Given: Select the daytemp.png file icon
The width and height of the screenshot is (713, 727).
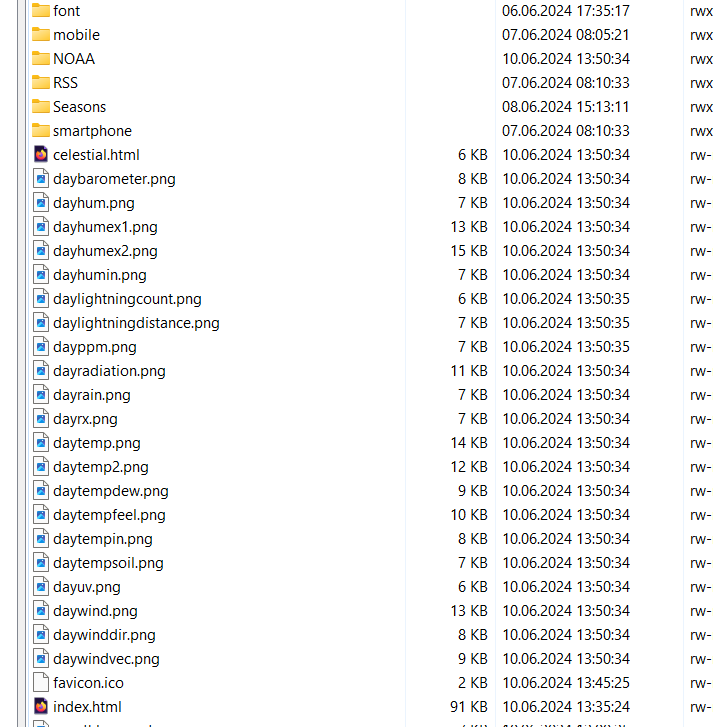Looking at the screenshot, I should pos(40,442).
